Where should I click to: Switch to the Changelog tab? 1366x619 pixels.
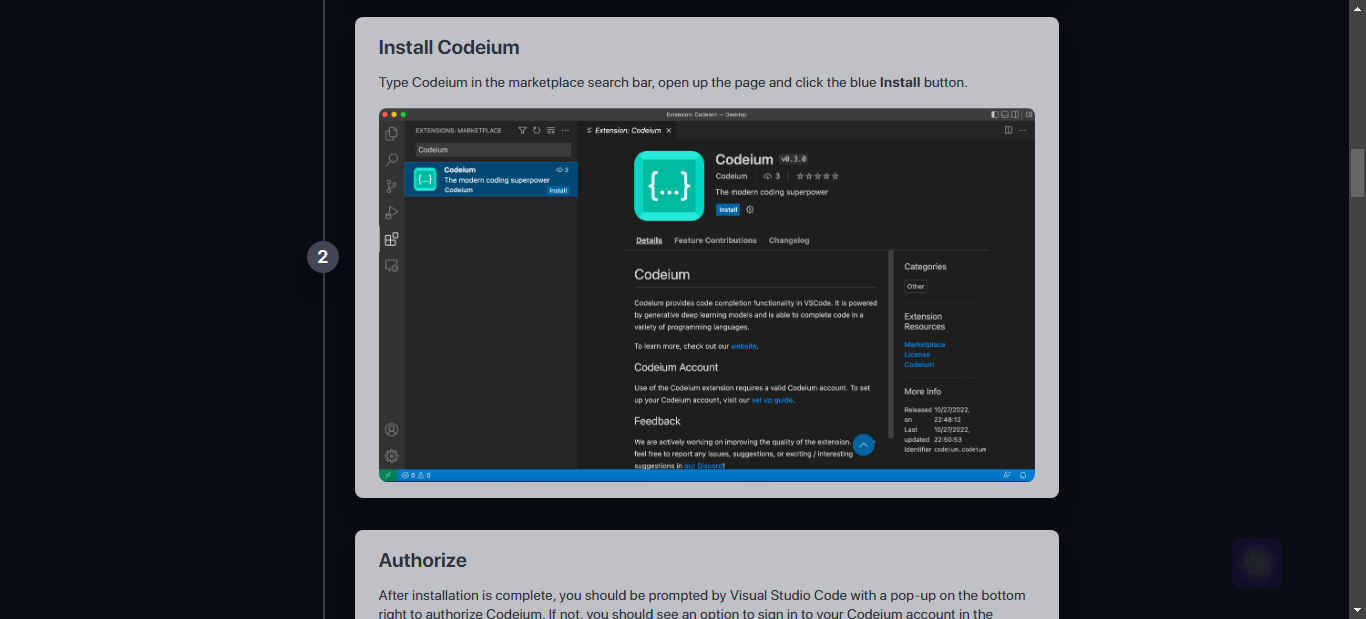789,240
